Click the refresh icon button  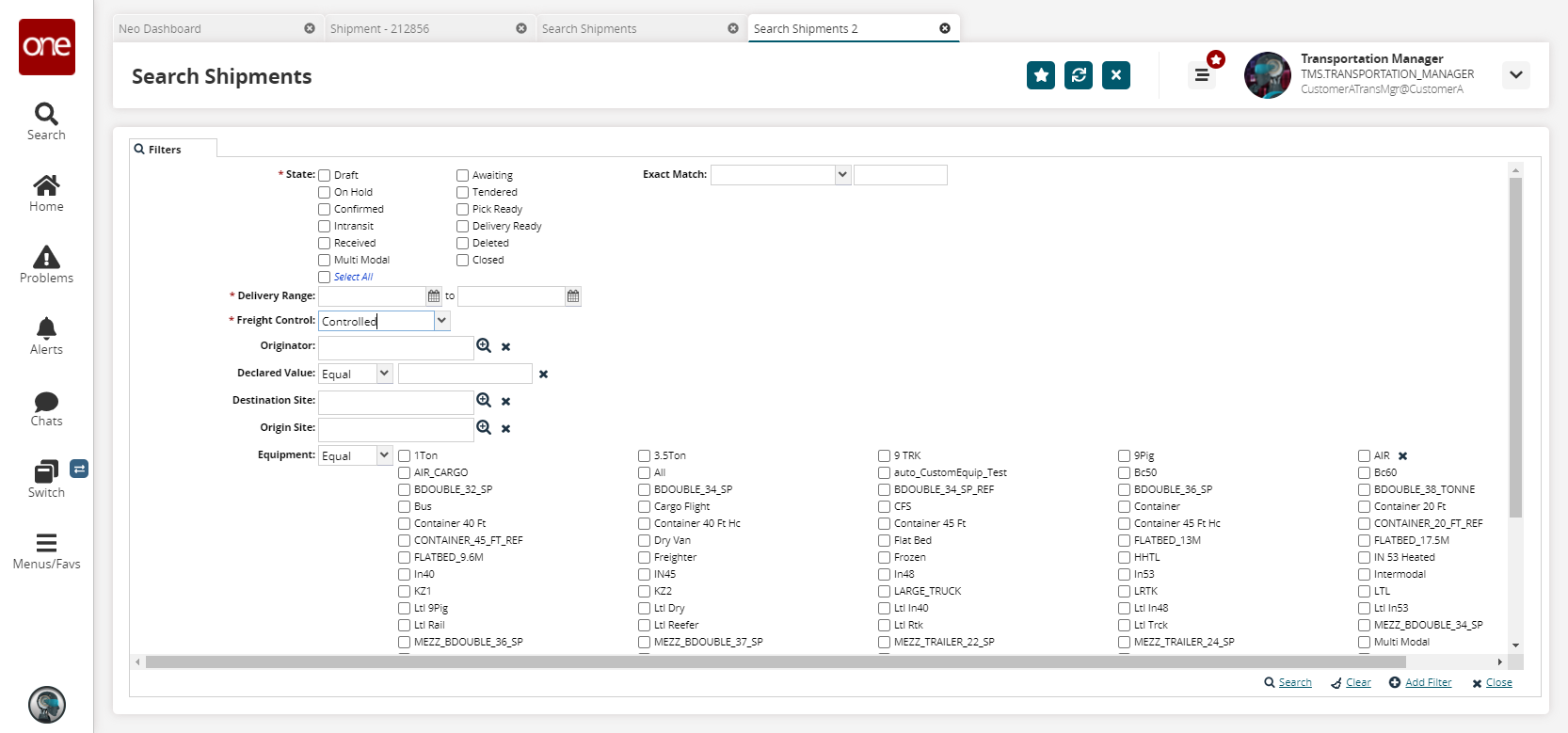click(1078, 75)
